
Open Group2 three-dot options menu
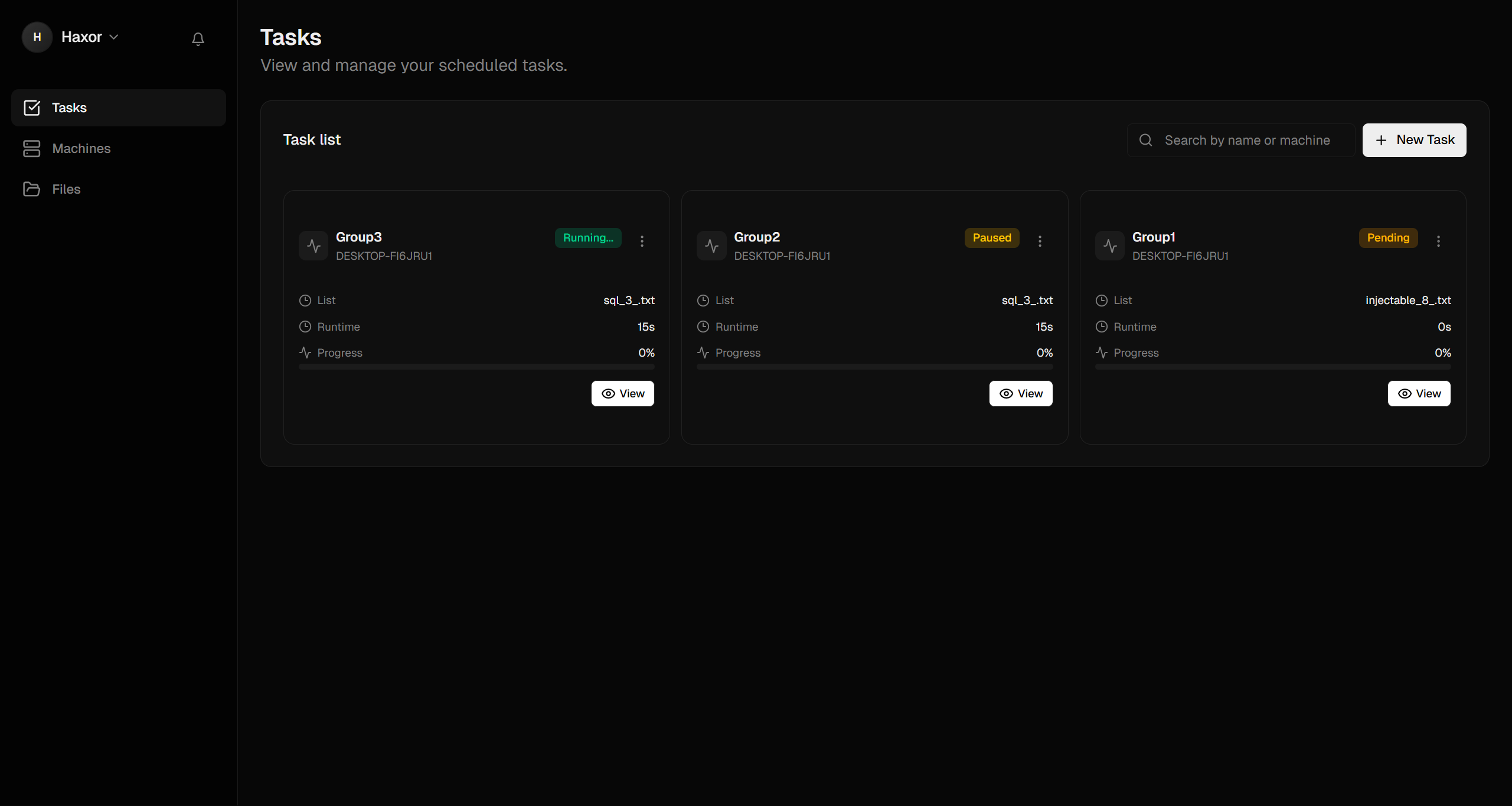(x=1040, y=241)
